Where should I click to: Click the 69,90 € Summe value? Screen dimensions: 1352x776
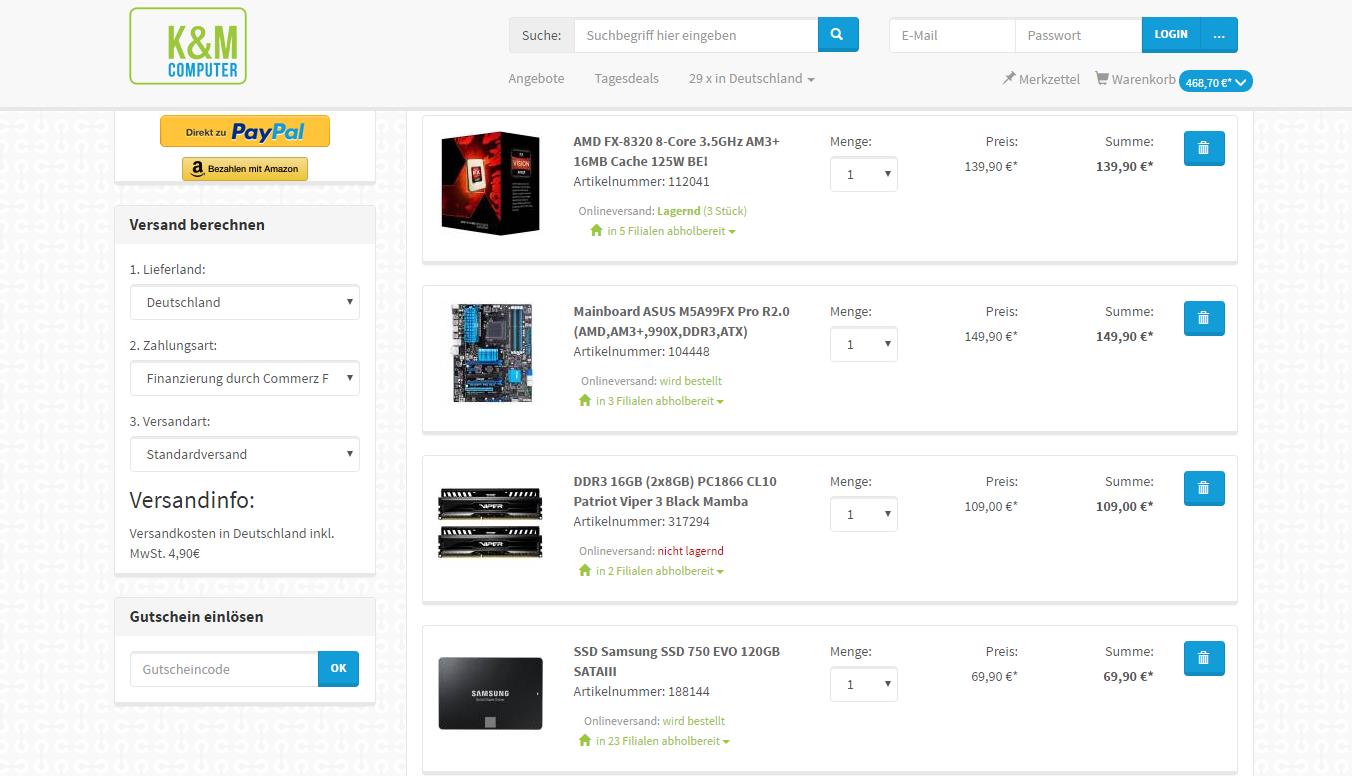pyautogui.click(x=1128, y=676)
